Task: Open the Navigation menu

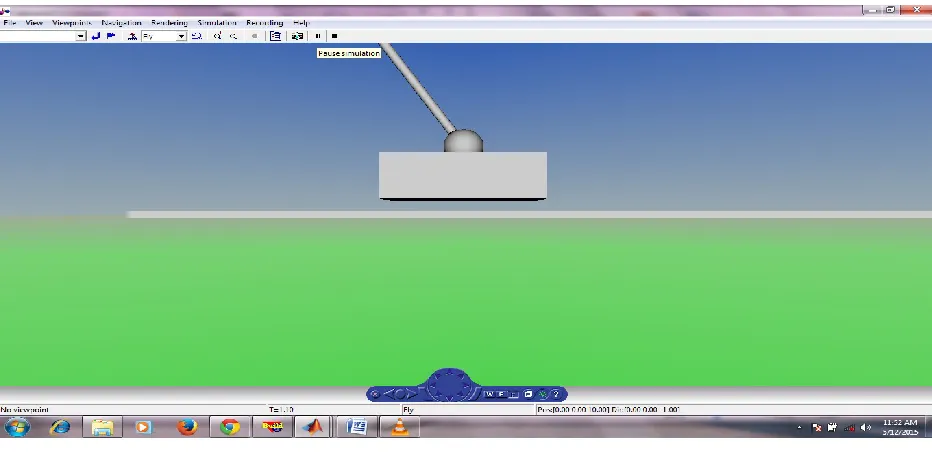Action: (x=121, y=23)
